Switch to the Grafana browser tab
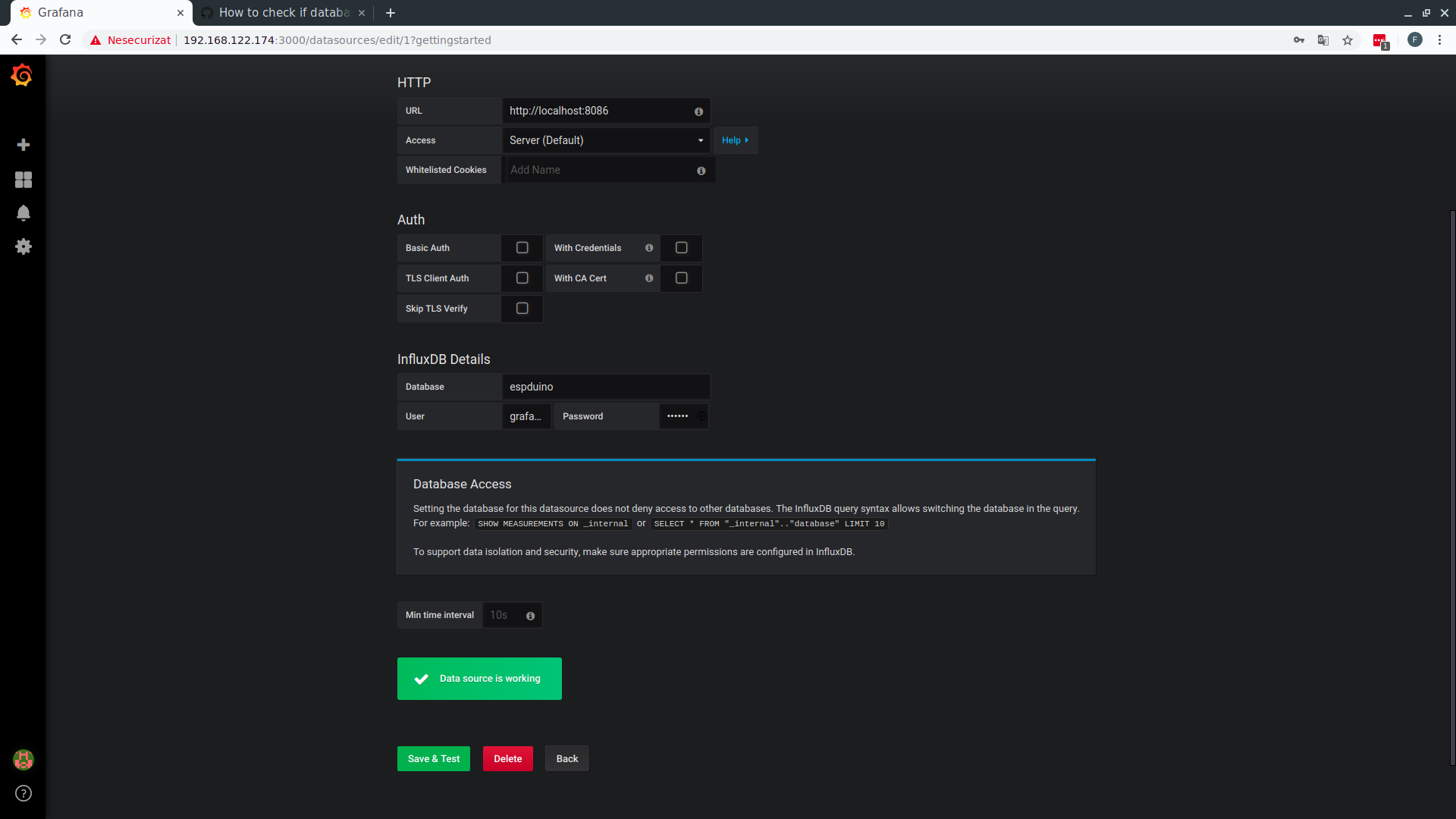 [102, 13]
